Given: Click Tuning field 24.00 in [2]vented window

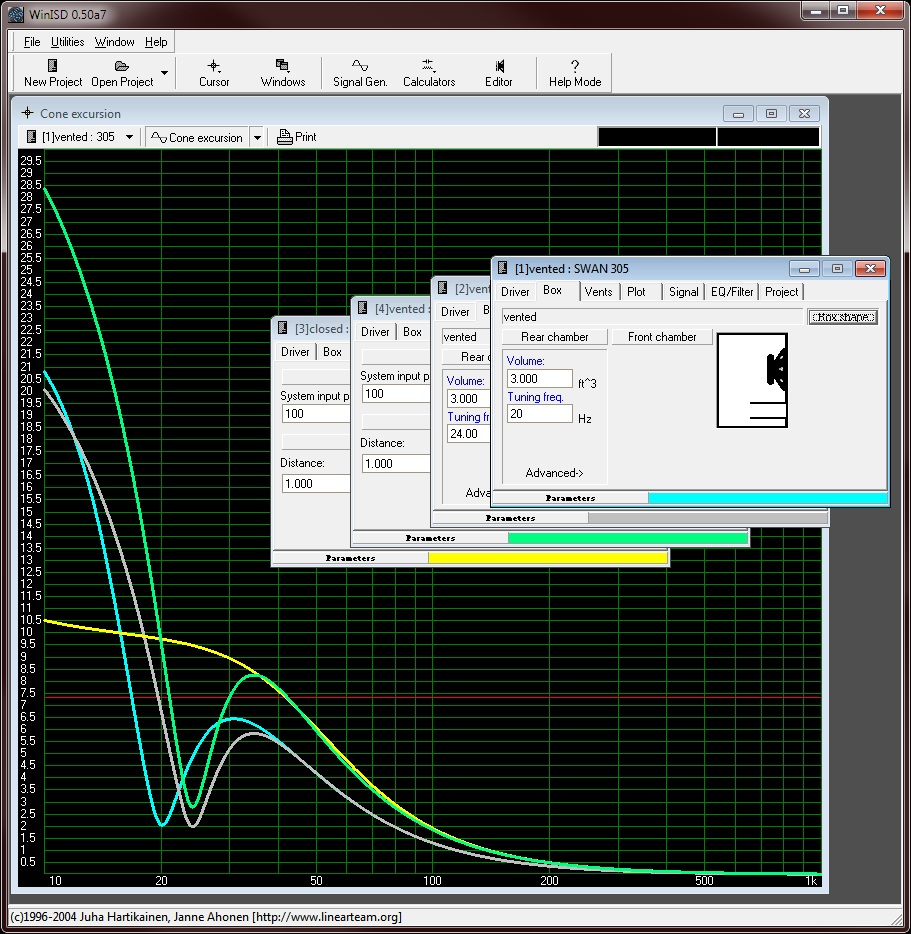Looking at the screenshot, I should [x=468, y=434].
